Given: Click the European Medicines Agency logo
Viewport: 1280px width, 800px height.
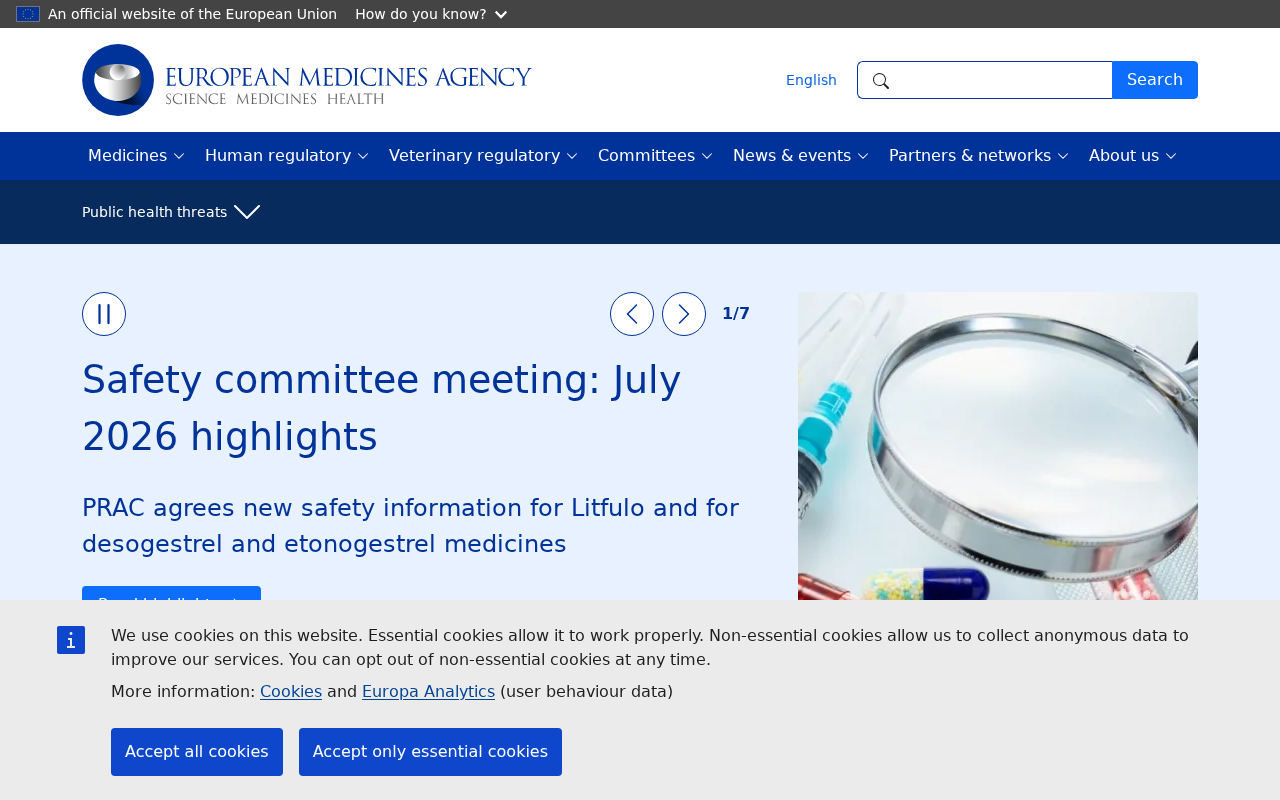Looking at the screenshot, I should click(x=307, y=80).
